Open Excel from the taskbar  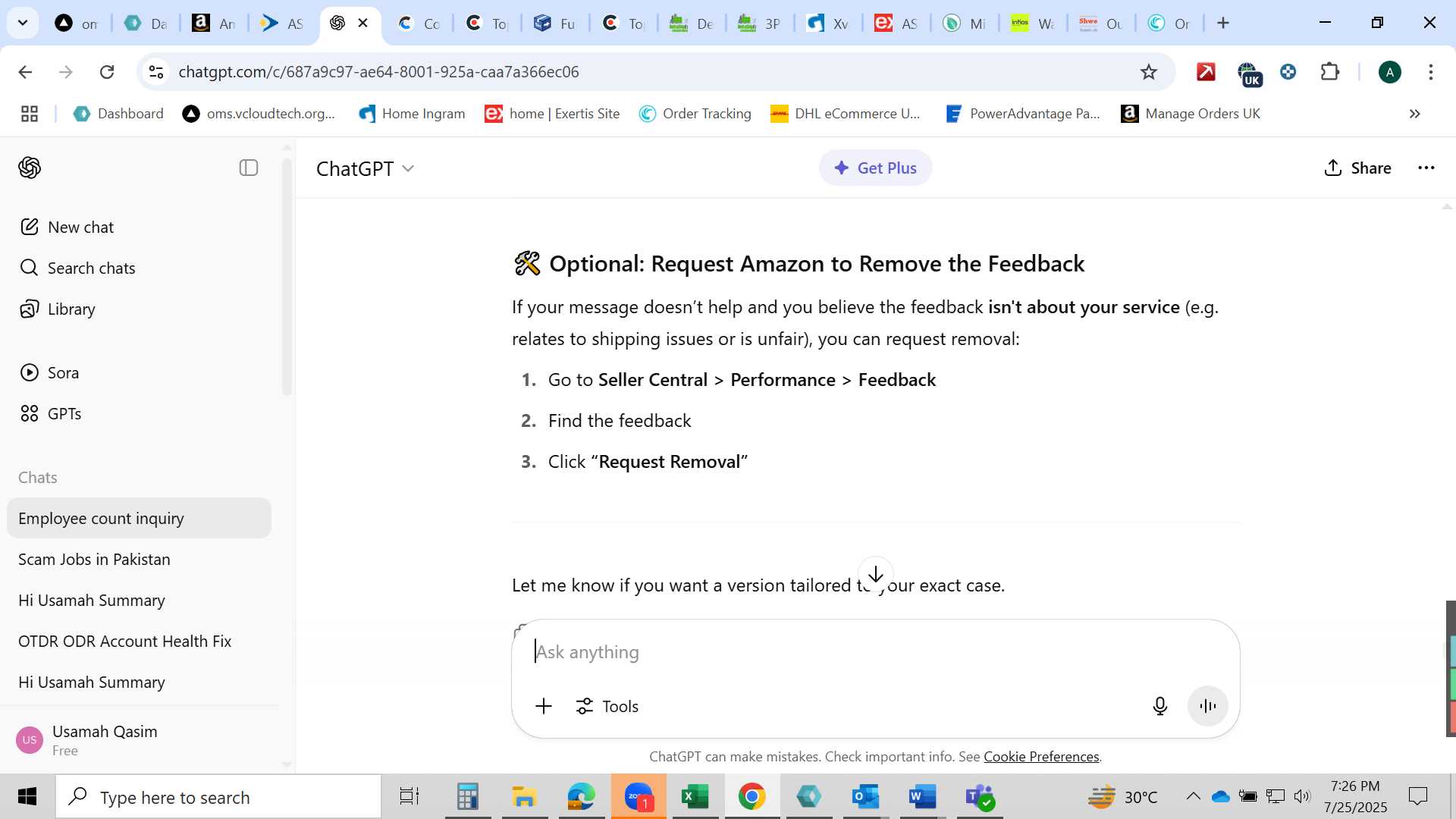tap(695, 796)
